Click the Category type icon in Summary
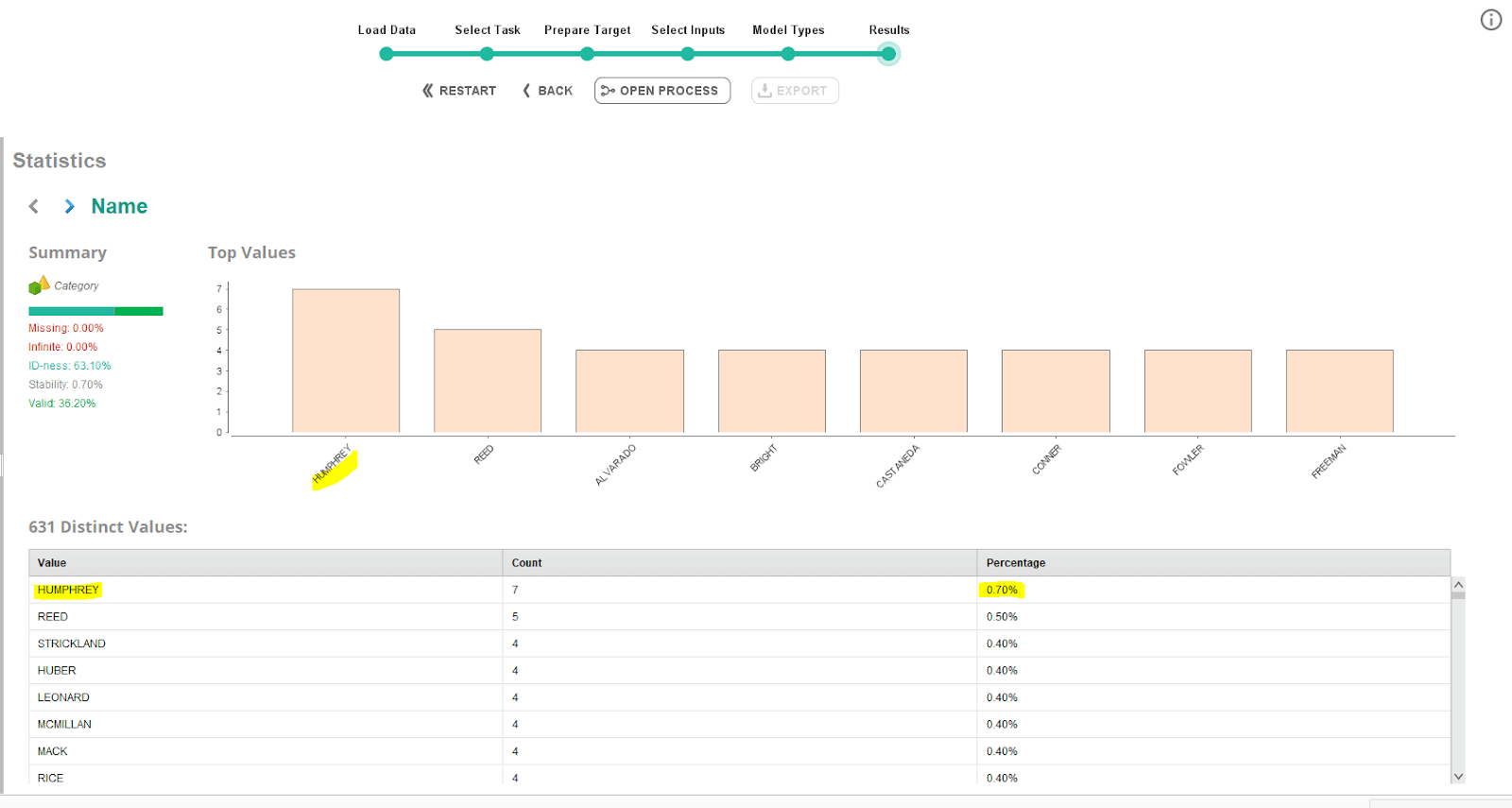Image resolution: width=1512 pixels, height=808 pixels. coord(39,285)
